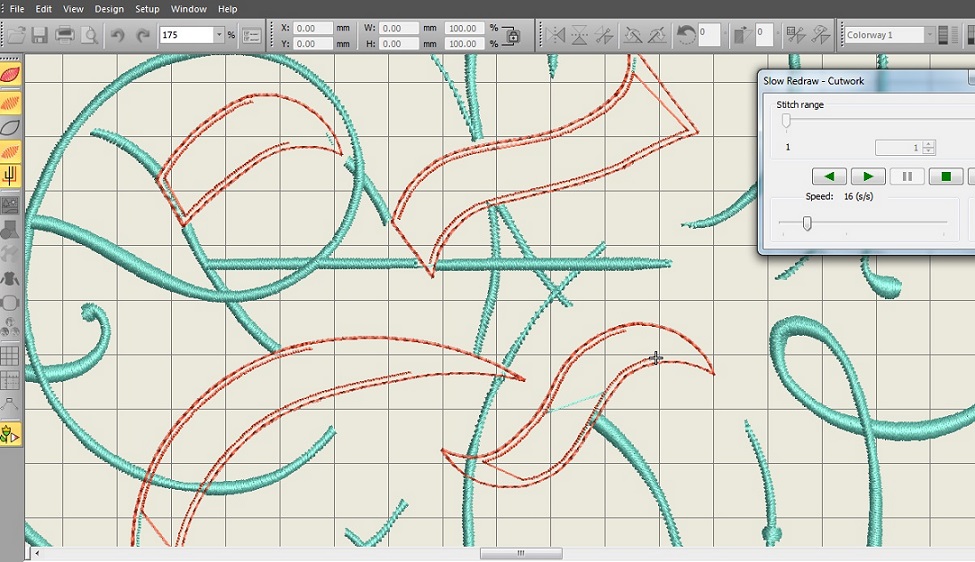Click the Mirror Horizontal icon
The height and width of the screenshot is (562, 975).
tap(555, 36)
